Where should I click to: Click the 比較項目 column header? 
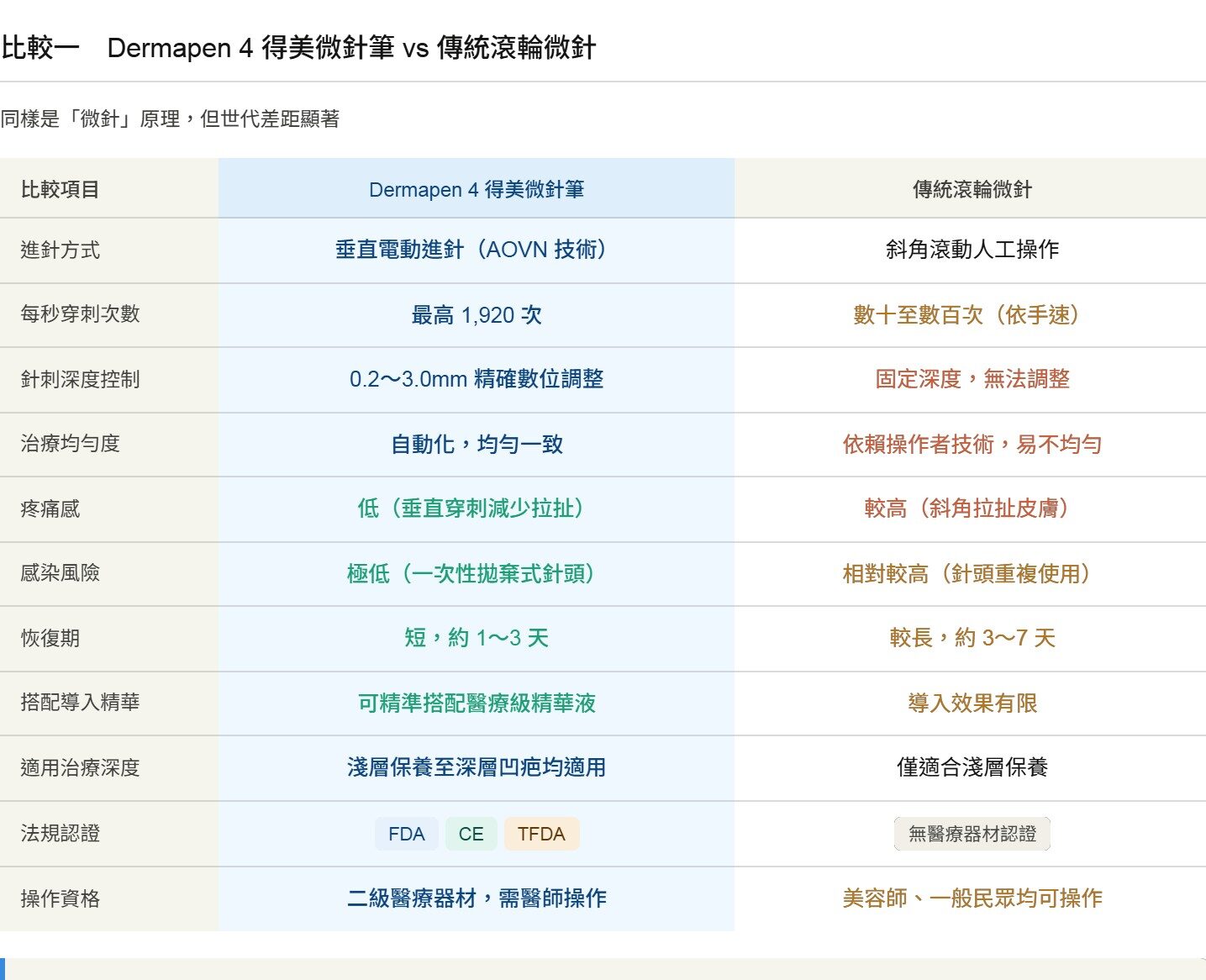pyautogui.click(x=109, y=188)
